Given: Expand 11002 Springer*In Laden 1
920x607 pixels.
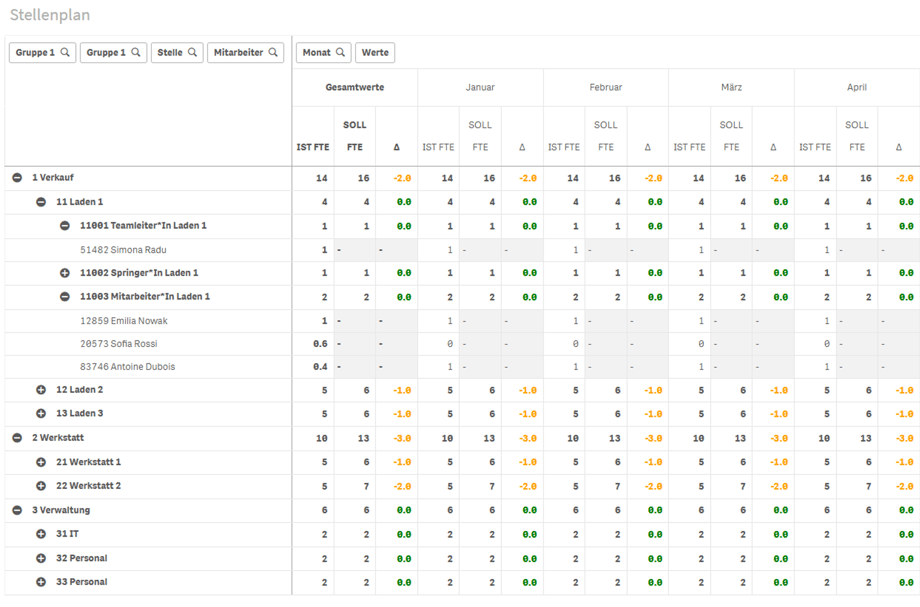Looking at the screenshot, I should point(65,273).
